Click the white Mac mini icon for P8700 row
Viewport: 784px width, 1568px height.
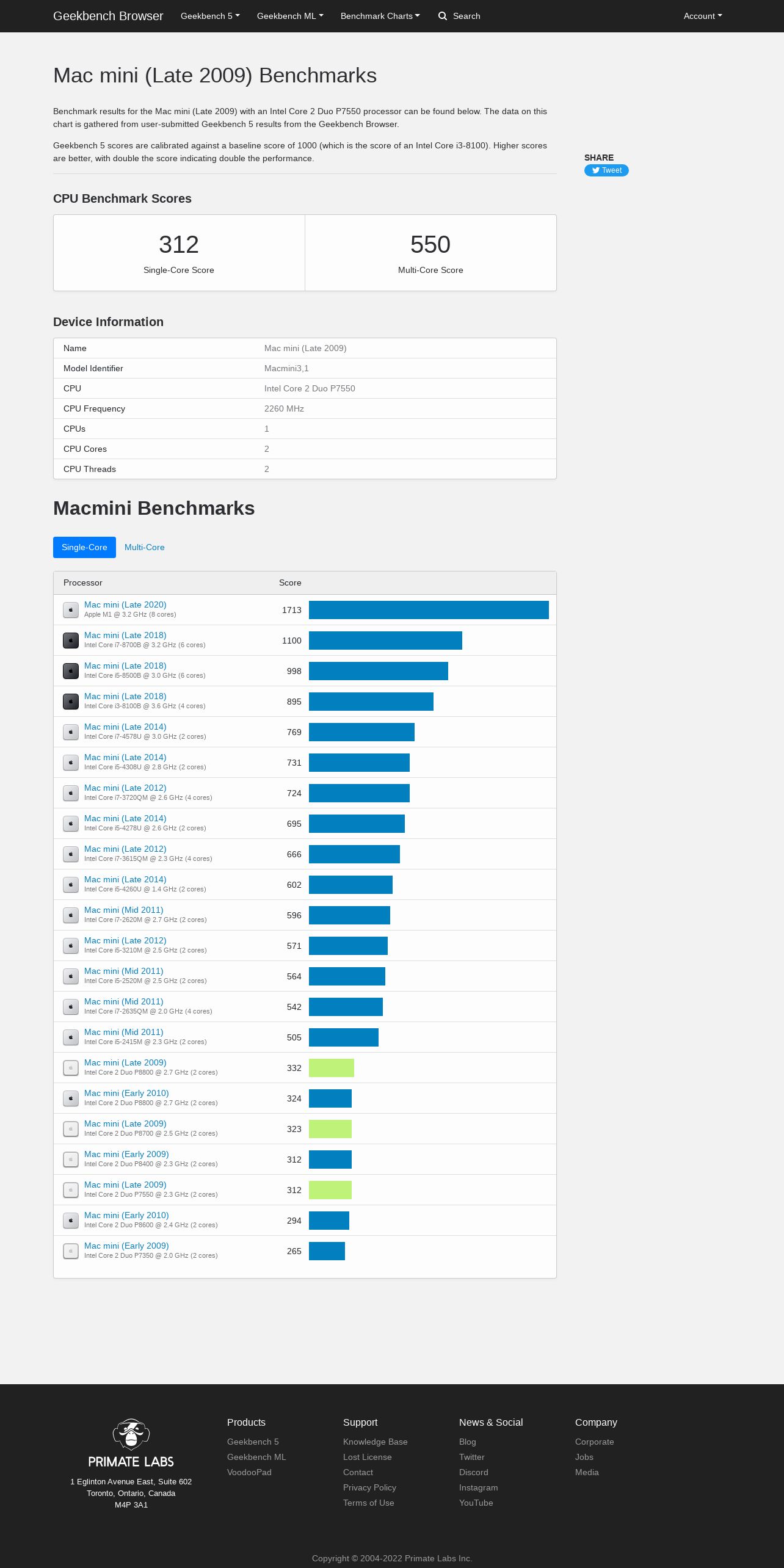pos(71,1129)
